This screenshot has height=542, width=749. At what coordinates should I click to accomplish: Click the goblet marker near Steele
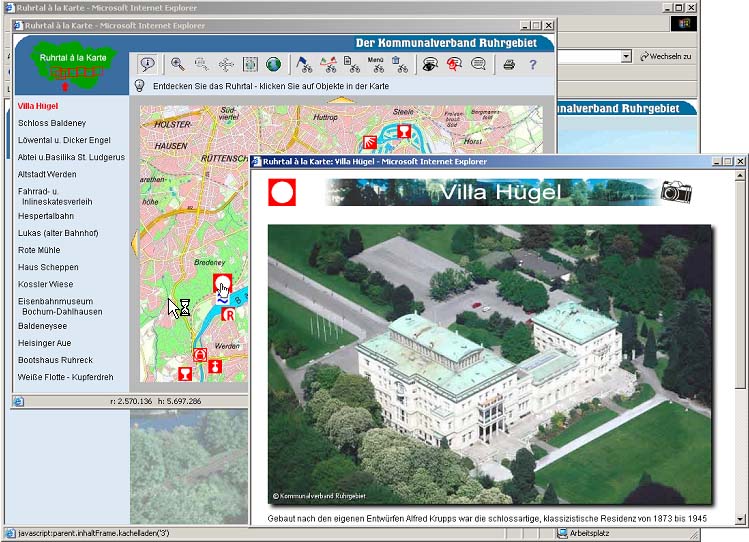tap(404, 131)
